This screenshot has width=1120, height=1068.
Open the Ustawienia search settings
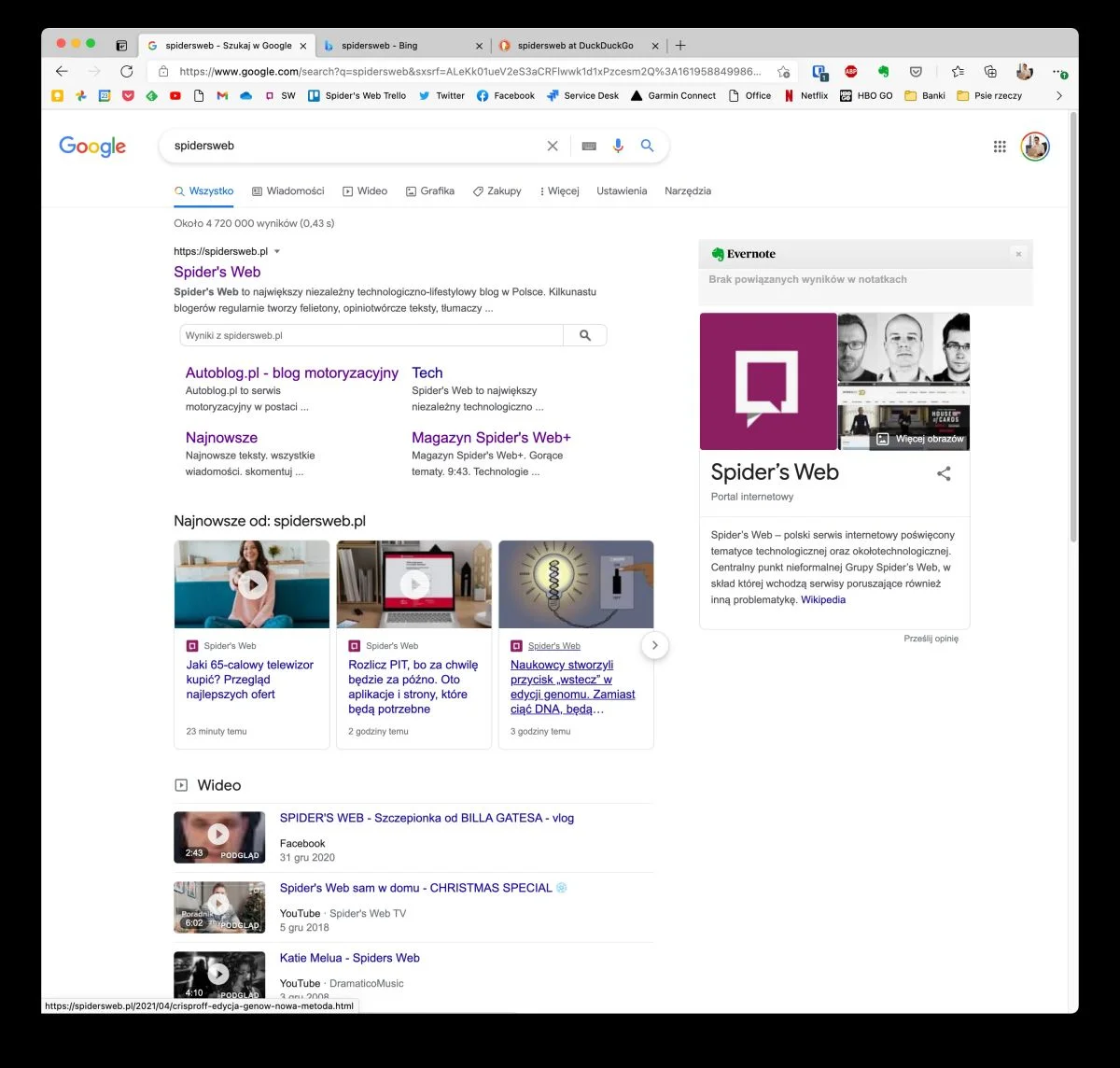tap(622, 190)
